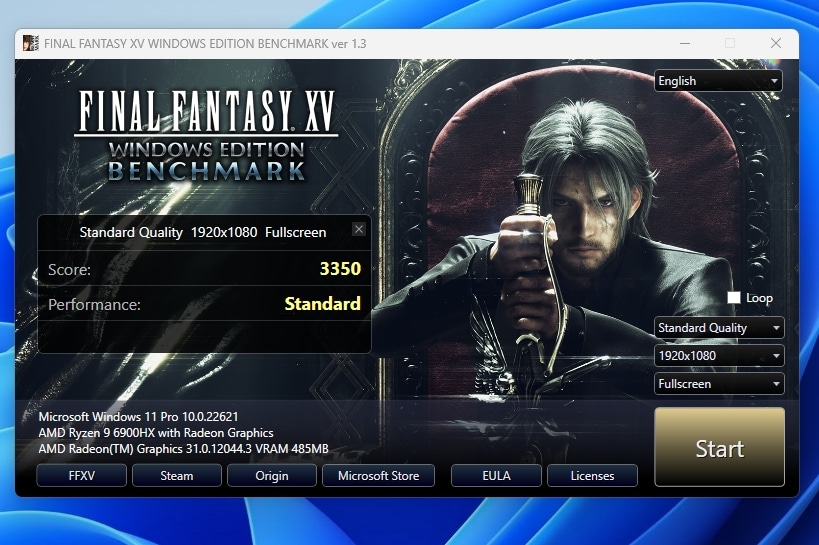Screen dimensions: 819x545
Task: Minimize the benchmark window
Action: [684, 43]
